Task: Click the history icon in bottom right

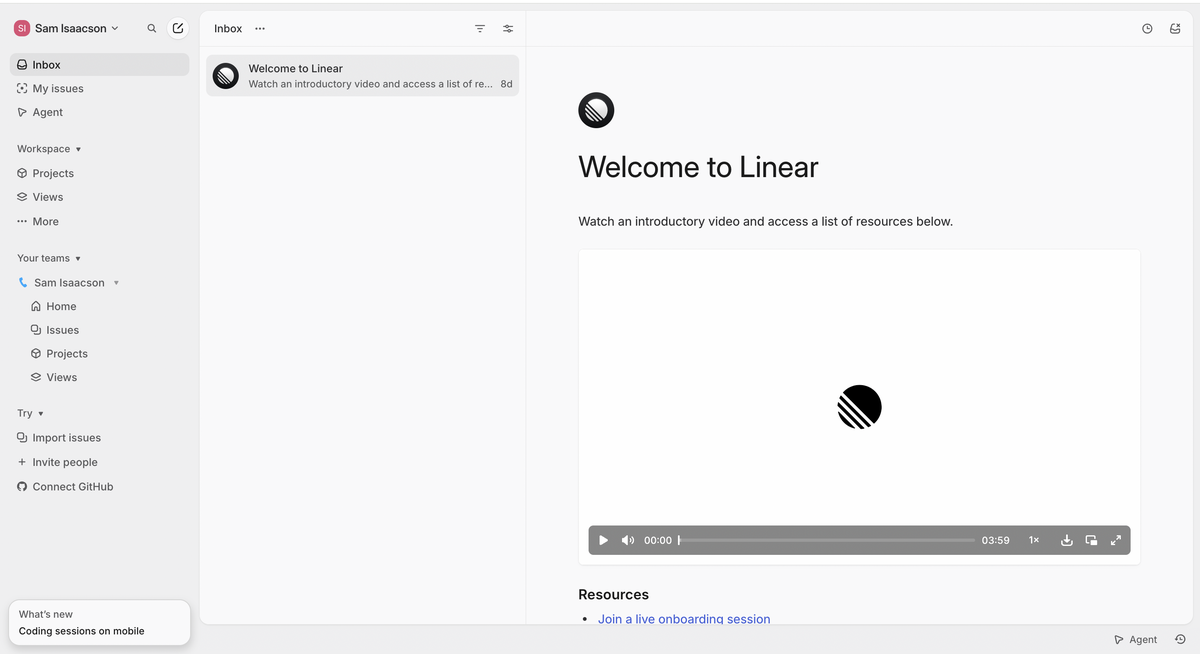Action: point(1180,640)
